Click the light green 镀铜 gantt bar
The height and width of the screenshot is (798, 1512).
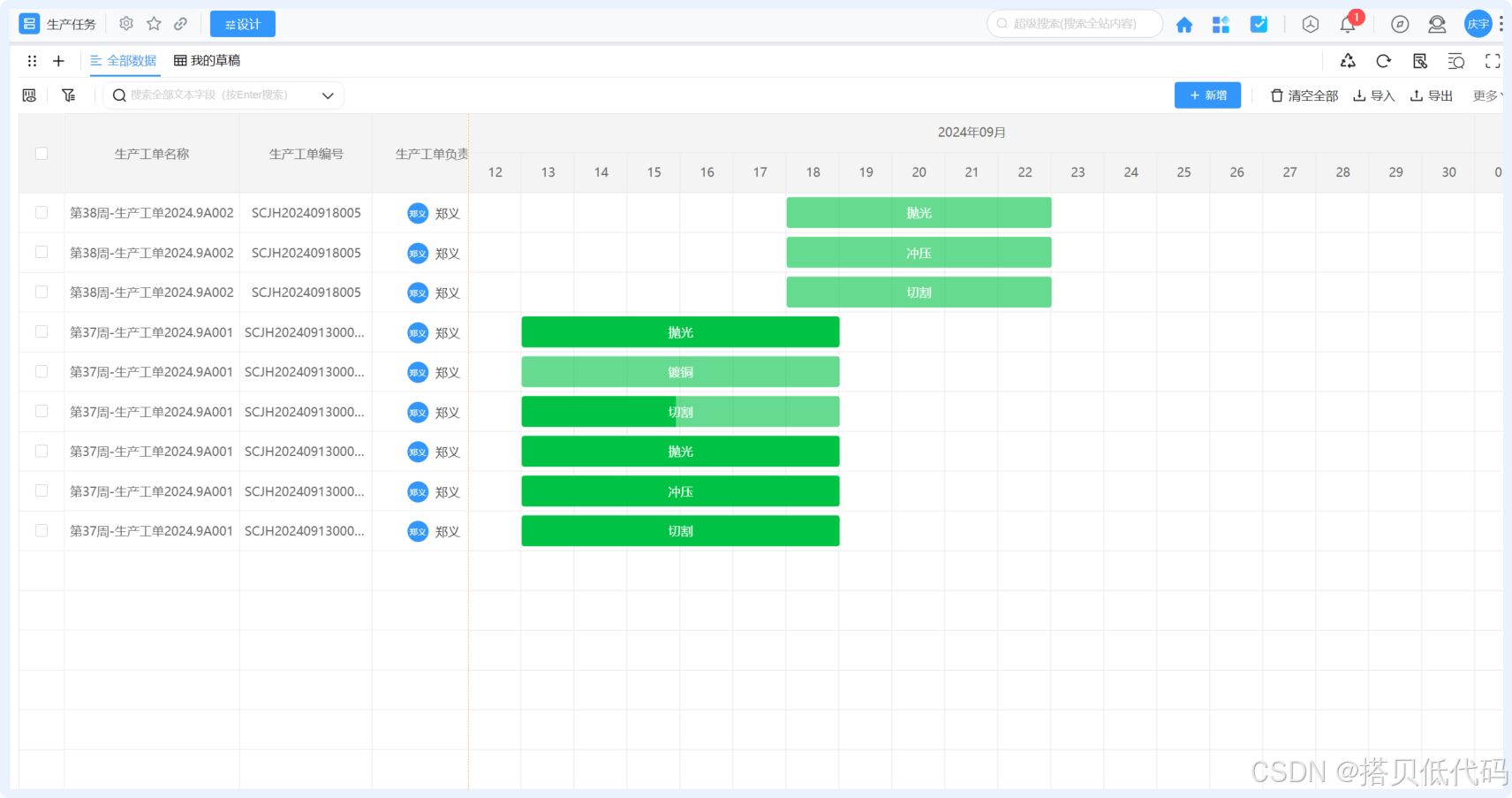click(680, 372)
